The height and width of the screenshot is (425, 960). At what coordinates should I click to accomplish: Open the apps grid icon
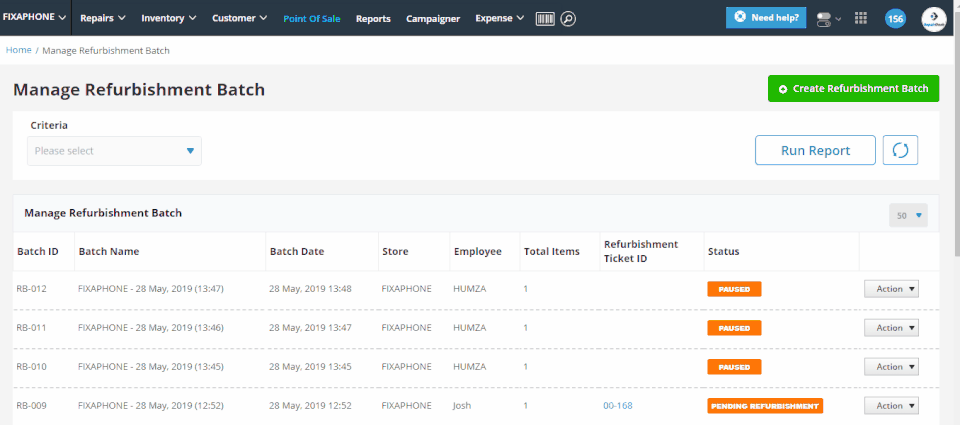[861, 18]
